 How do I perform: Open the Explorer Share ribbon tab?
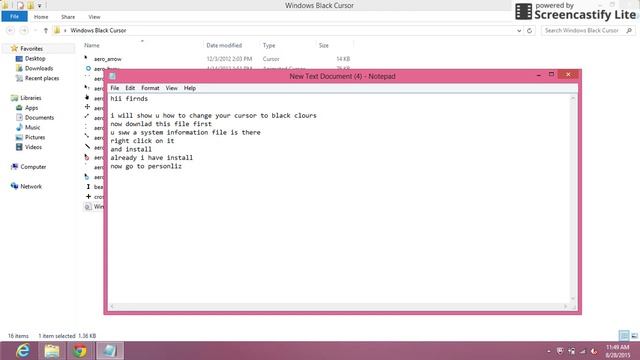pyautogui.click(x=68, y=17)
